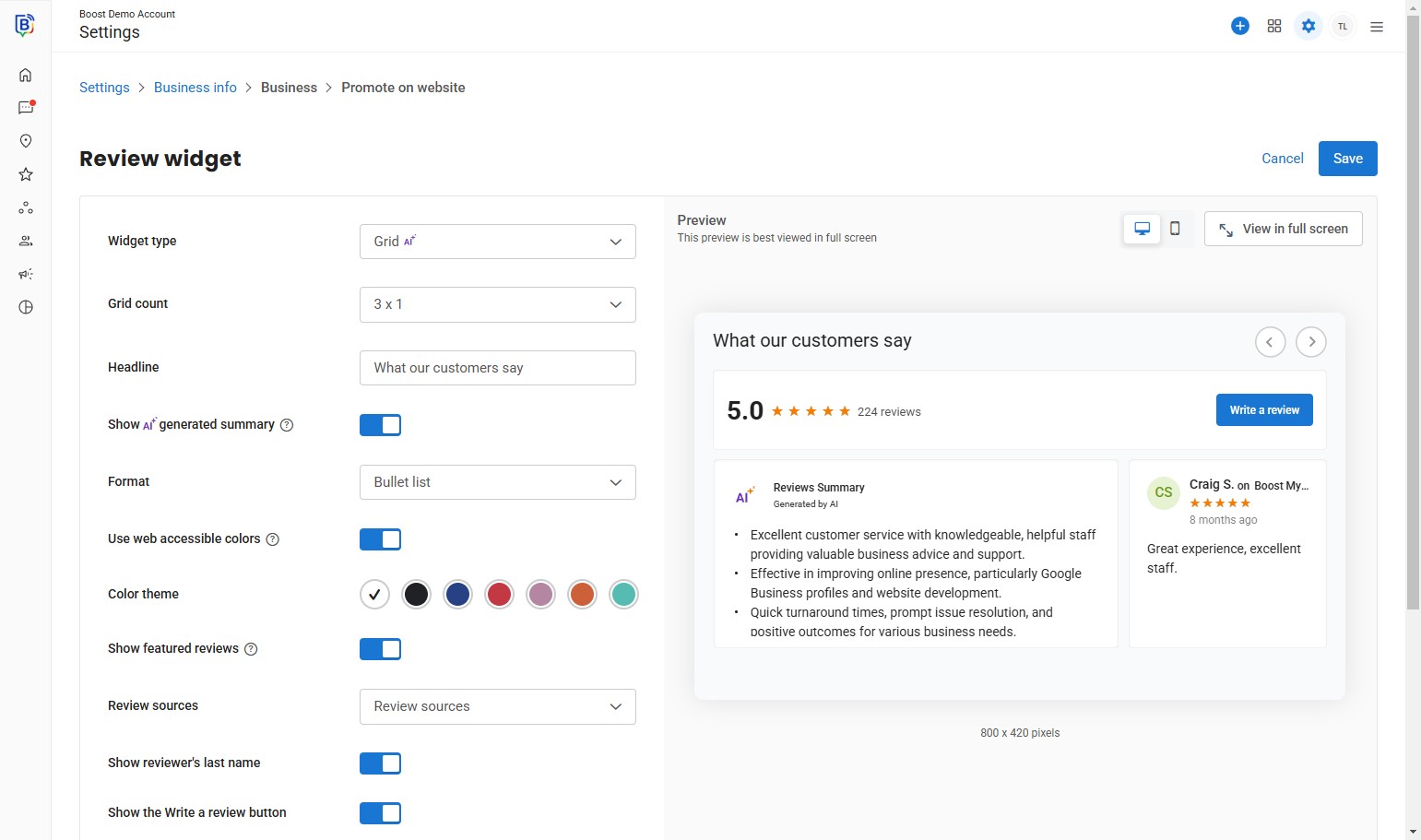This screenshot has height=840, width=1421.
Task: Click next arrow in widget preview
Action: (1311, 342)
